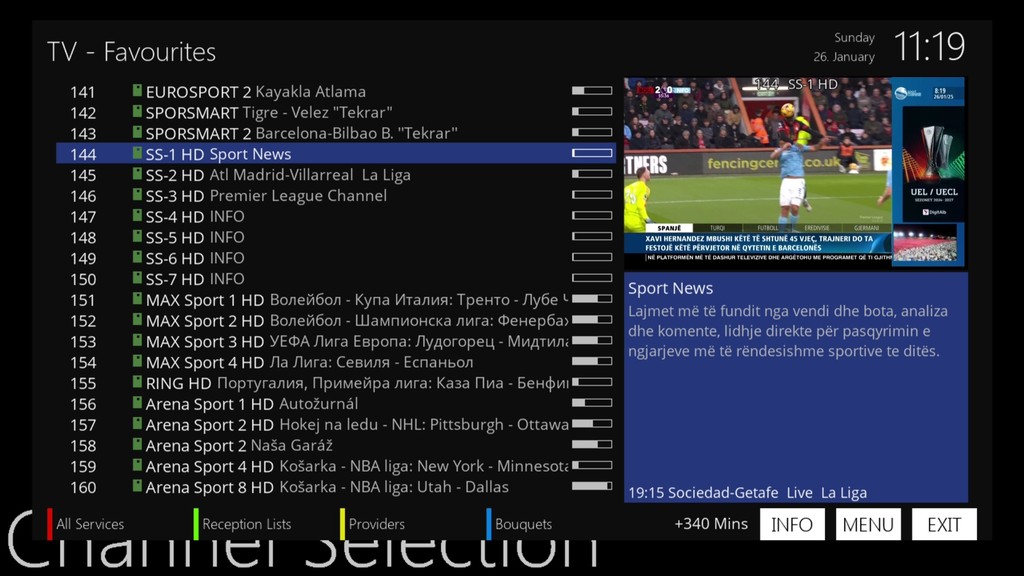Select the 'SS-1 HD Sport News' row
Screen dimensions: 1024x576
(x=336, y=153)
